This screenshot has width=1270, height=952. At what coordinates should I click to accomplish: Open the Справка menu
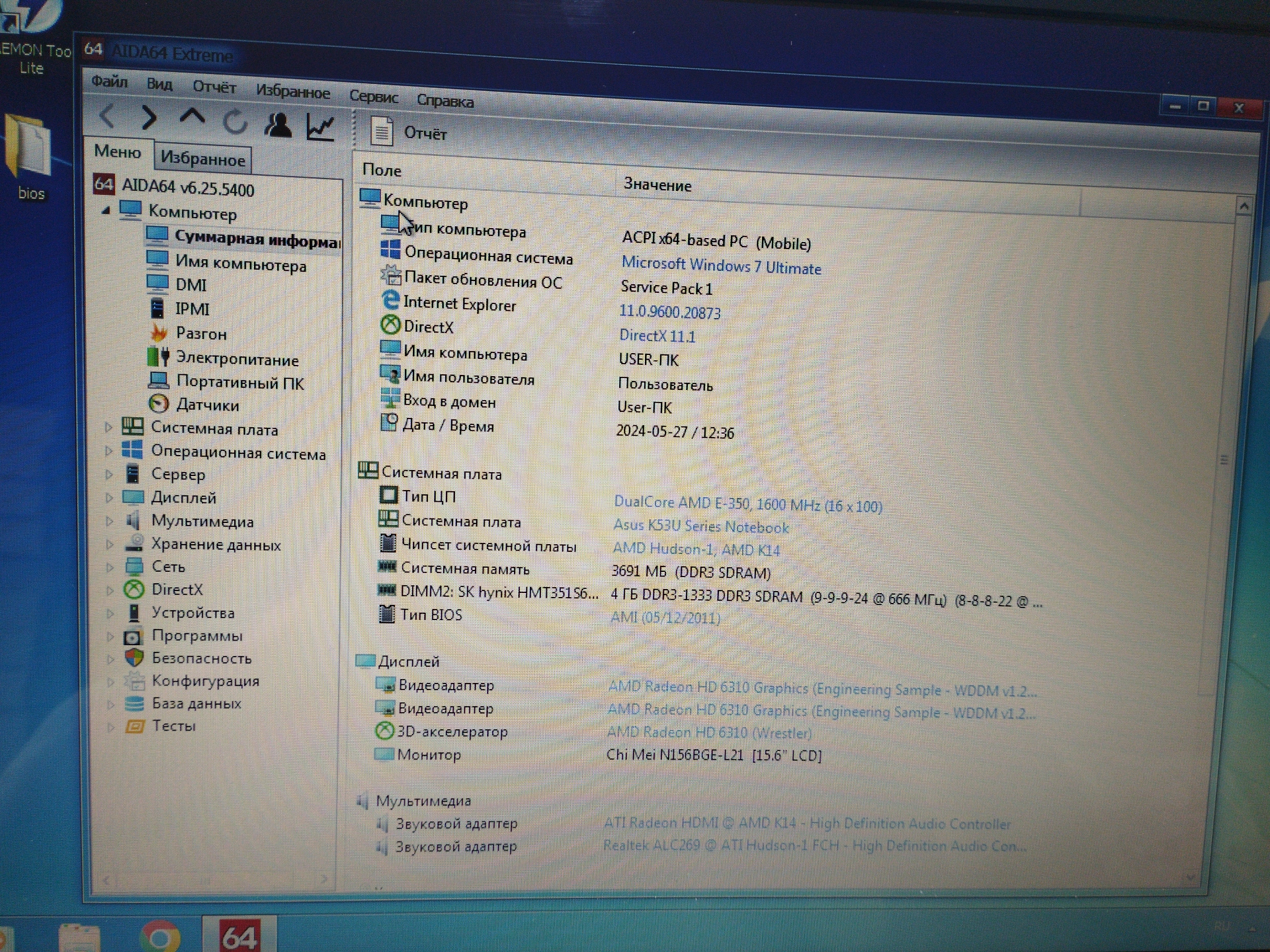pyautogui.click(x=444, y=100)
